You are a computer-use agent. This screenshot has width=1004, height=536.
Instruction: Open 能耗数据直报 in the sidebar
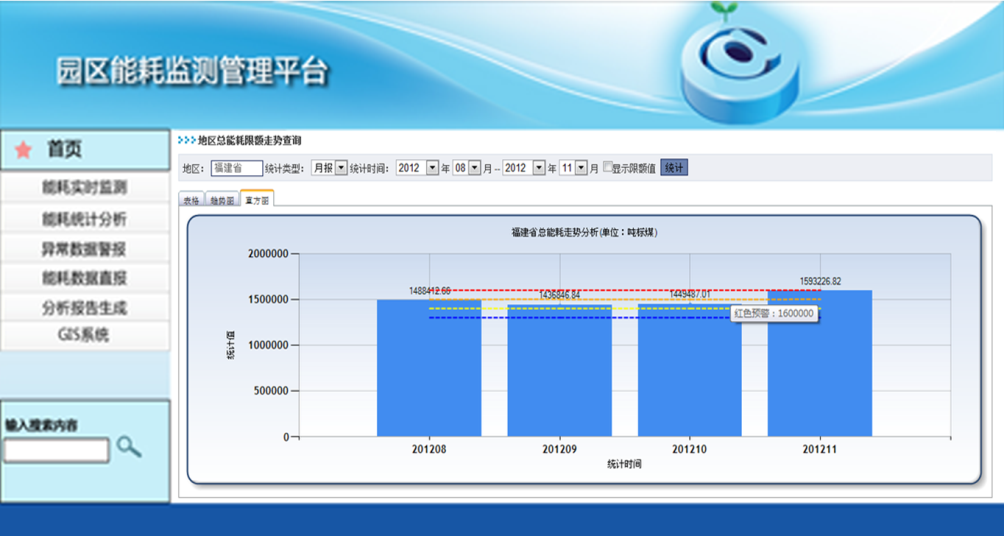(x=85, y=279)
